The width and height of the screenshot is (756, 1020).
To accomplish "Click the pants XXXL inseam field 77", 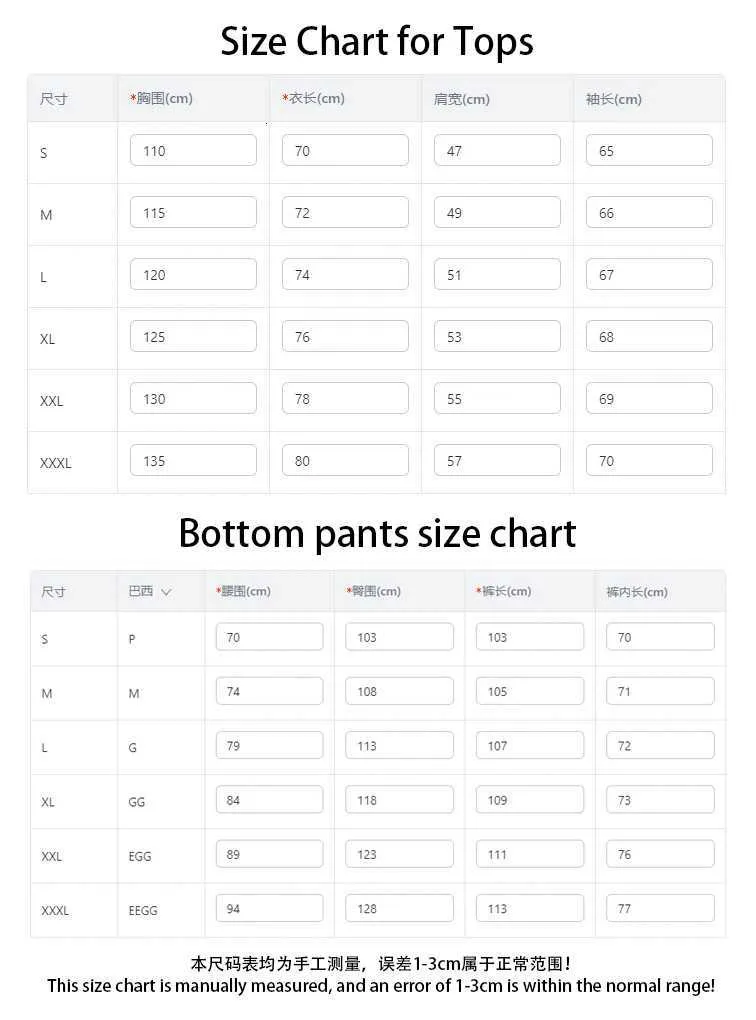I will (x=660, y=909).
